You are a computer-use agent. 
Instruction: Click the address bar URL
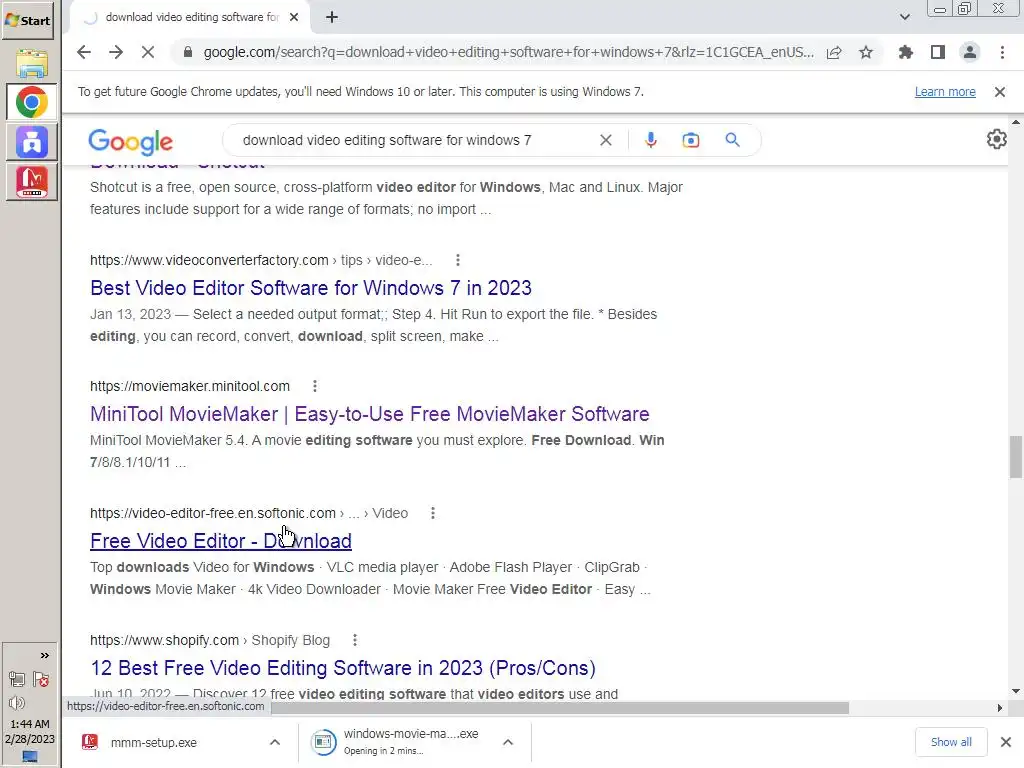pos(508,52)
